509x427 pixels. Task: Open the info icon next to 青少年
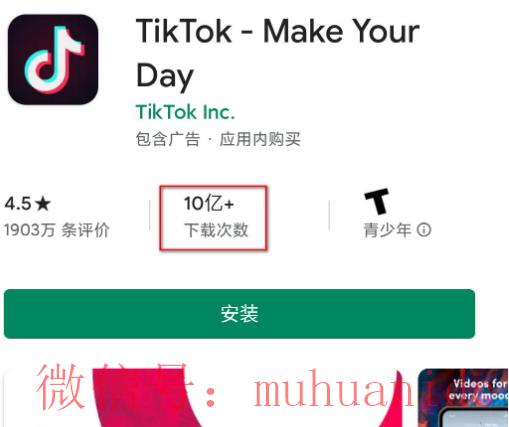[424, 230]
